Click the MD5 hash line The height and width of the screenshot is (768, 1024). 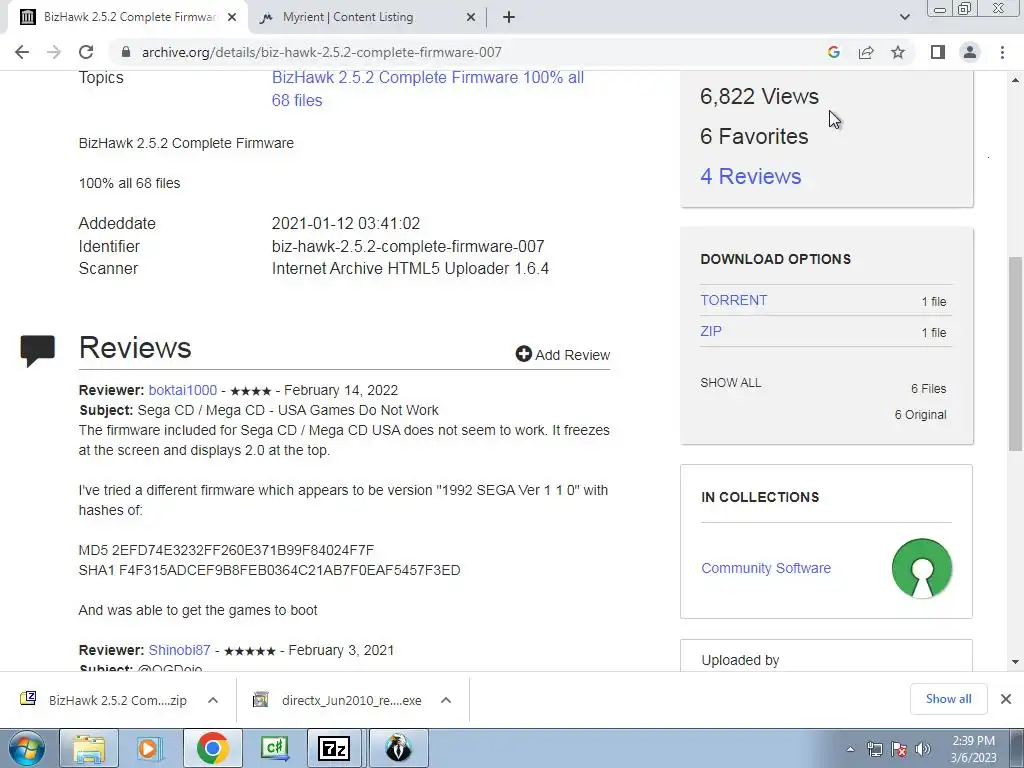226,551
